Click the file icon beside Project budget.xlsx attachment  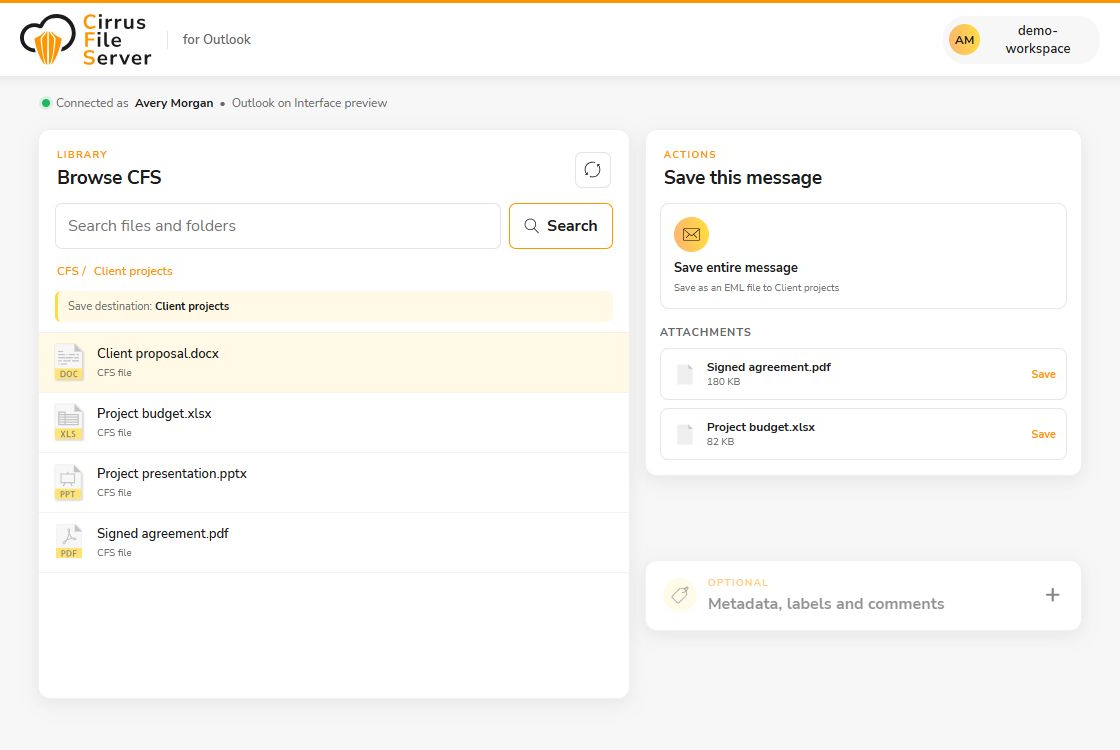coord(684,434)
